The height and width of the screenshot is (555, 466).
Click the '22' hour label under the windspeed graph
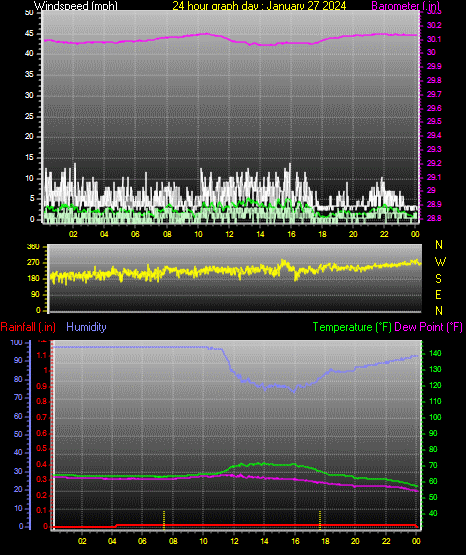pos(384,234)
